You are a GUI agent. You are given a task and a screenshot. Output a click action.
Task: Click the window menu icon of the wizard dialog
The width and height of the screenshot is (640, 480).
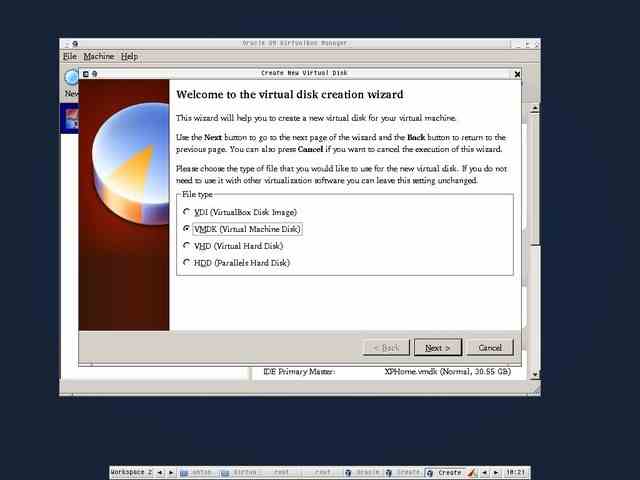[86, 74]
